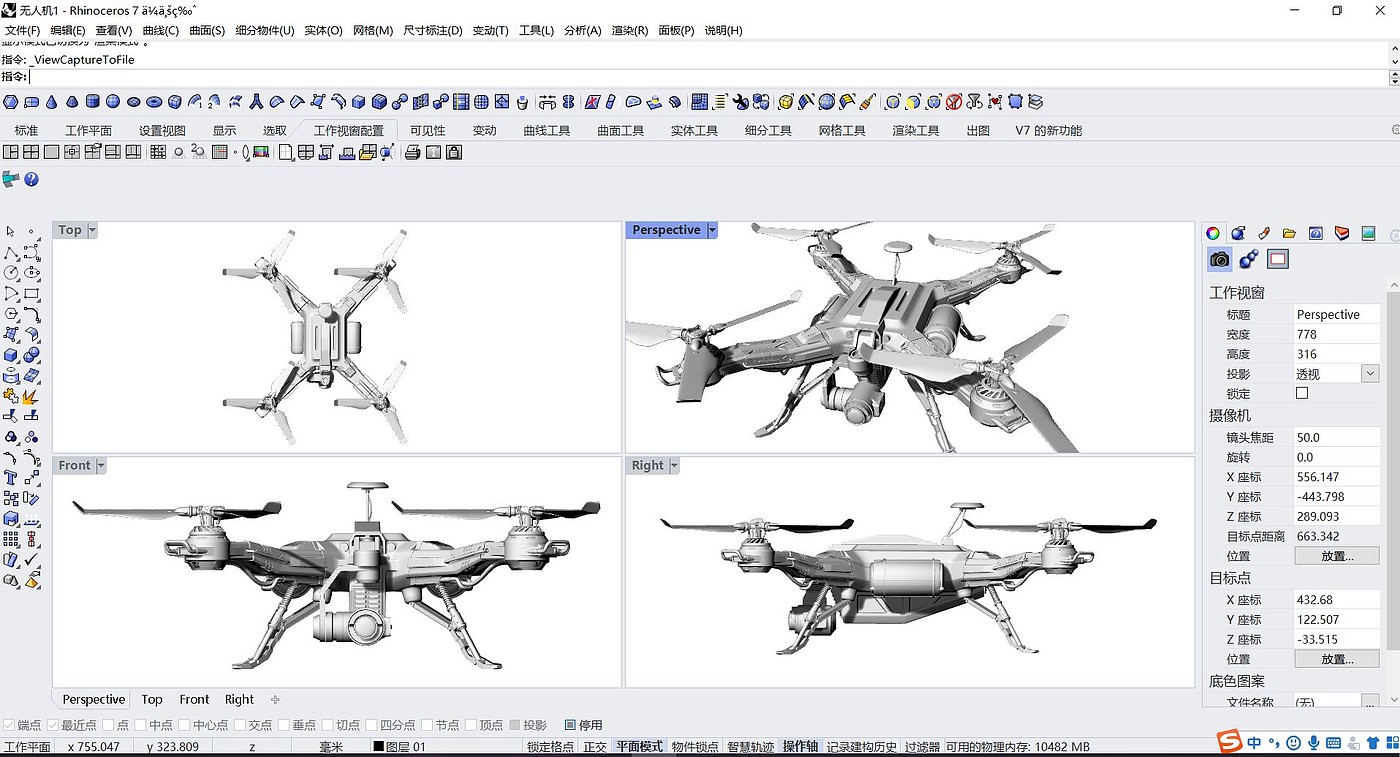This screenshot has width=1400, height=757.
Task: Click the torus solid tool icon
Action: [x=154, y=101]
